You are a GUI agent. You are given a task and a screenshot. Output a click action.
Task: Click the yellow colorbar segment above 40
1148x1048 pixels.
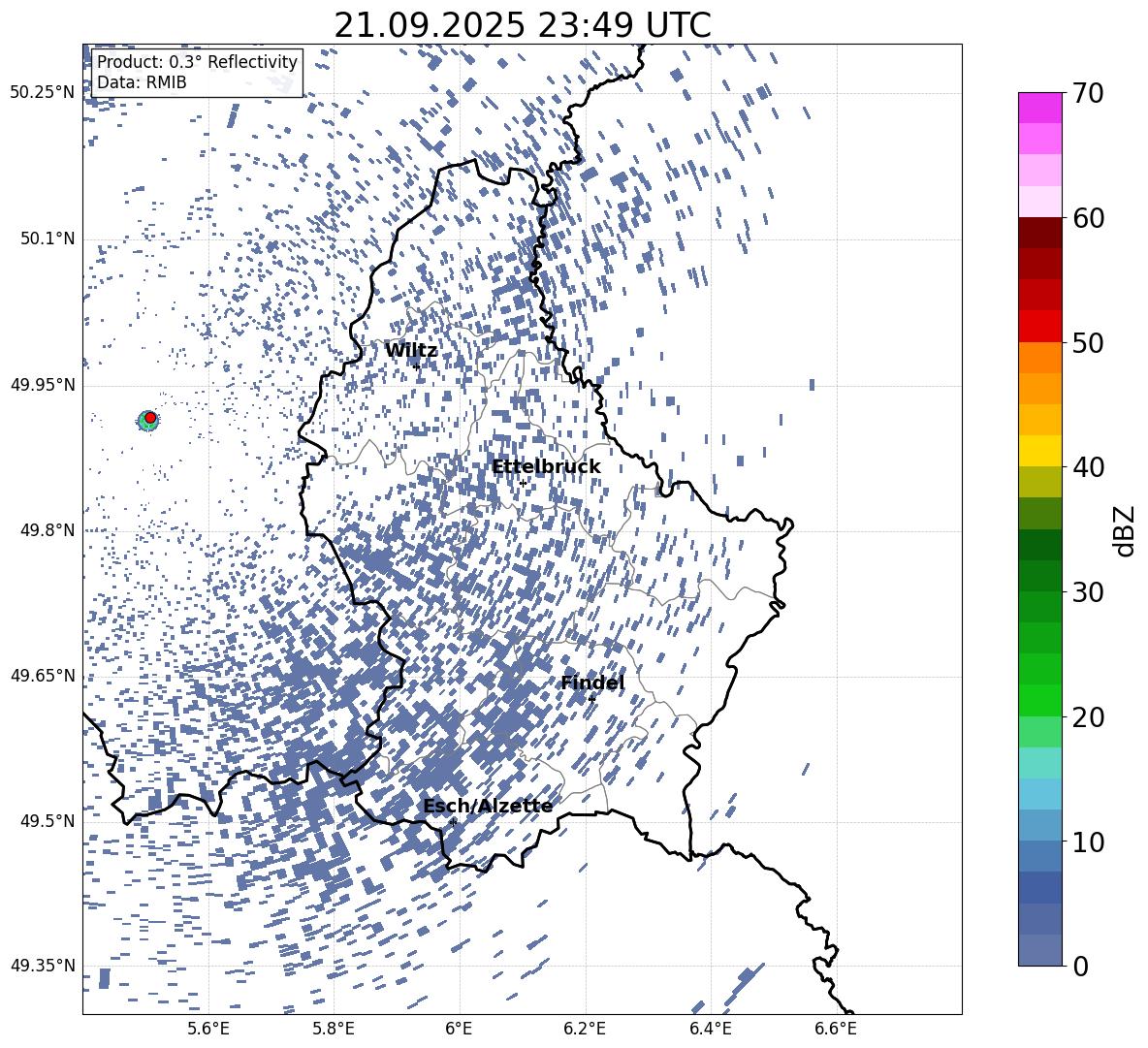pos(1039,451)
